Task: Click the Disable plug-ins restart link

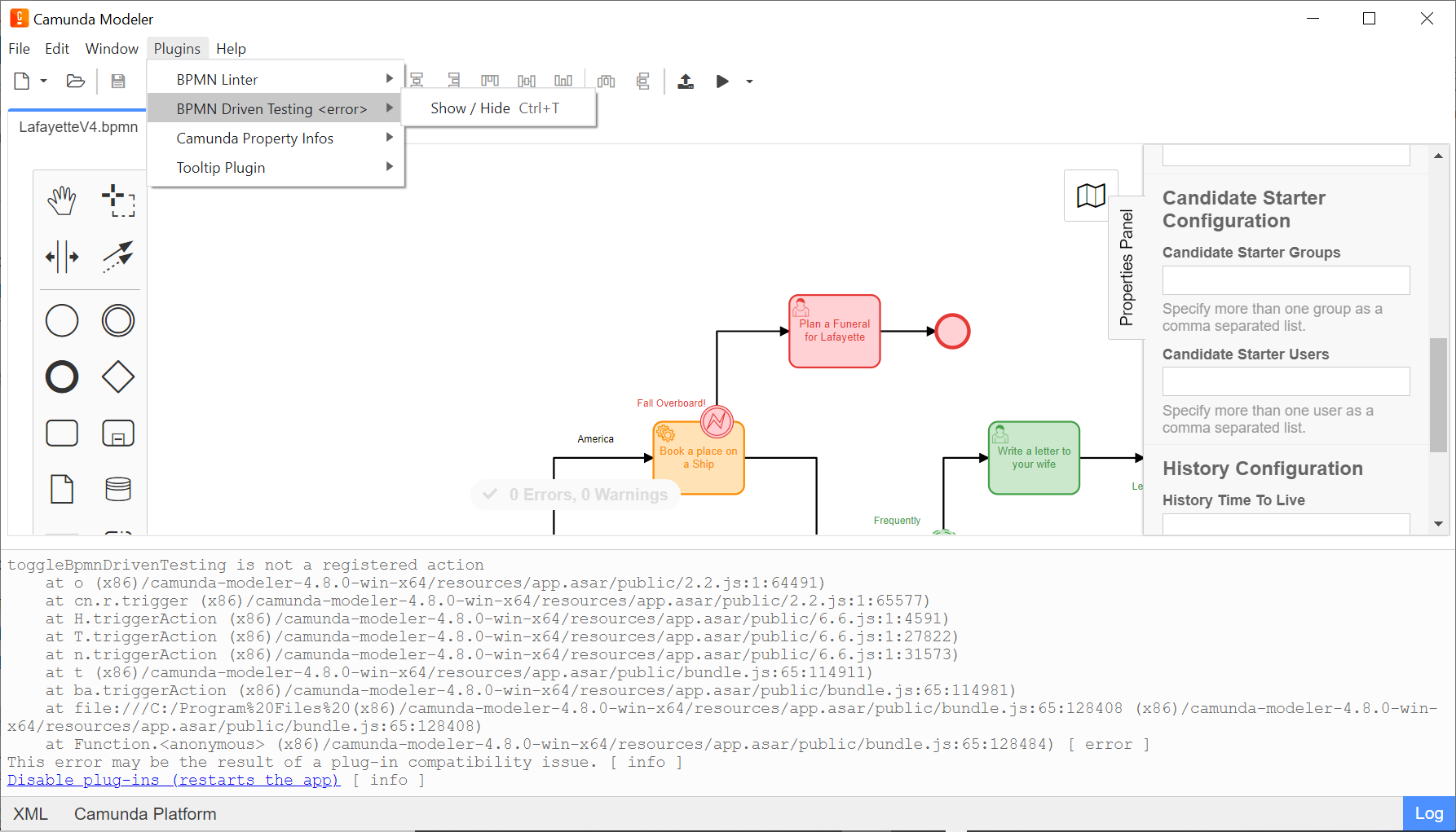Action: pos(173,780)
